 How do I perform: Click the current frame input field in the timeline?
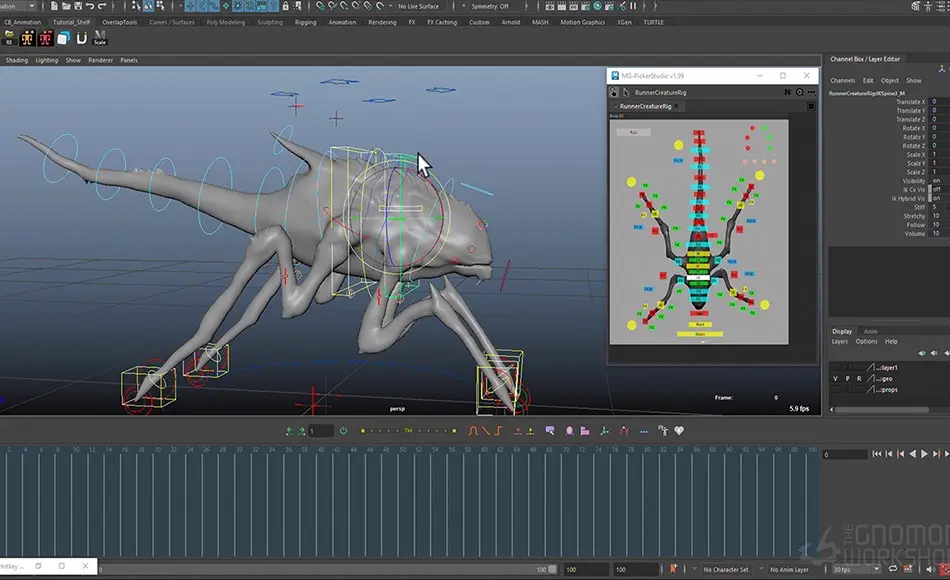pyautogui.click(x=320, y=431)
